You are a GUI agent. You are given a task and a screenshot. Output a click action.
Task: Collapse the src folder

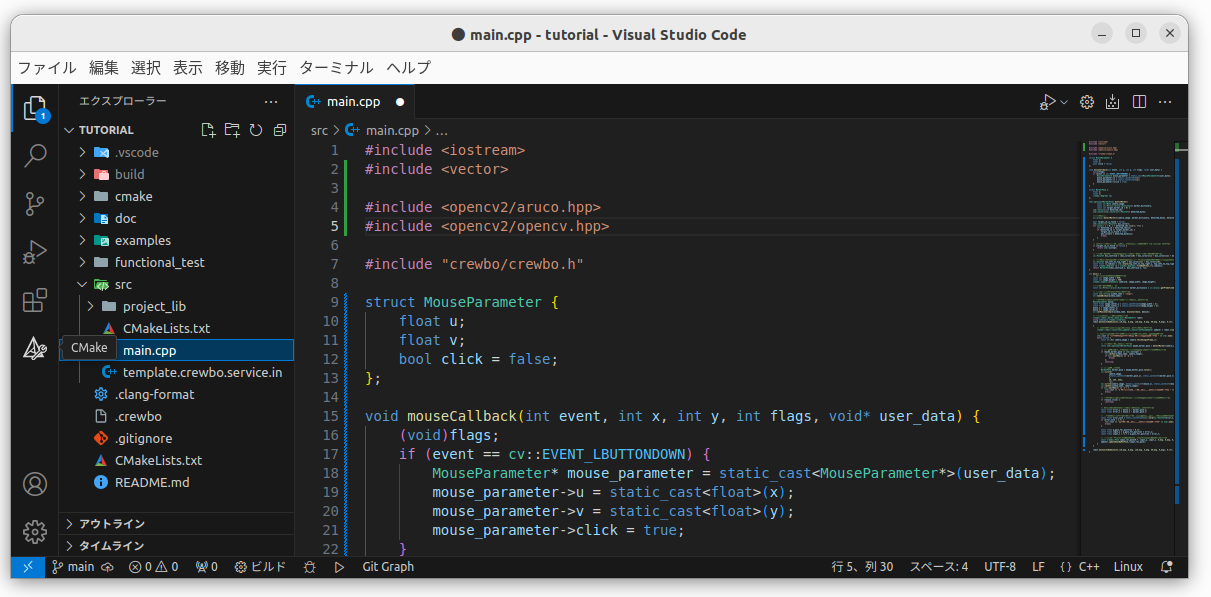[x=84, y=284]
